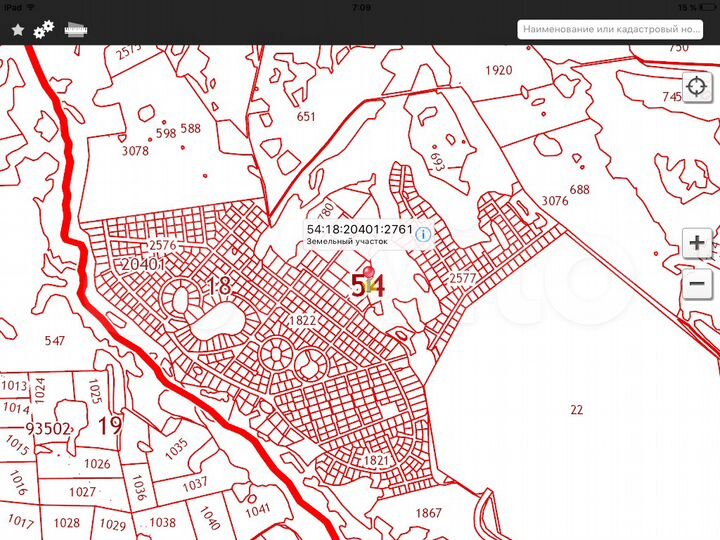Tap the red map pin marker
The height and width of the screenshot is (540, 720).
click(370, 272)
